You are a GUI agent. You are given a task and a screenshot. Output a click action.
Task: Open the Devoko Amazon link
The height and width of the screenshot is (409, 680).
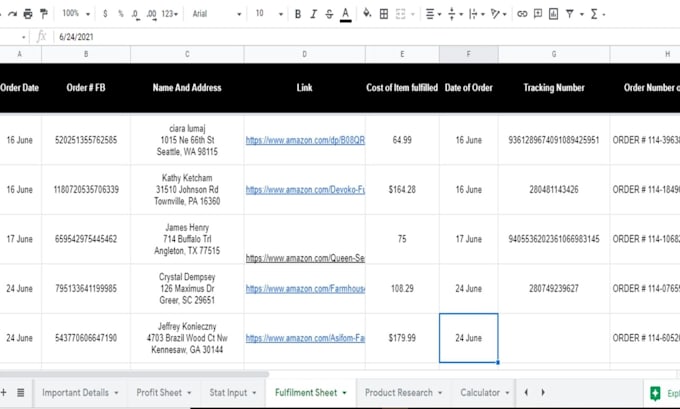coord(305,190)
